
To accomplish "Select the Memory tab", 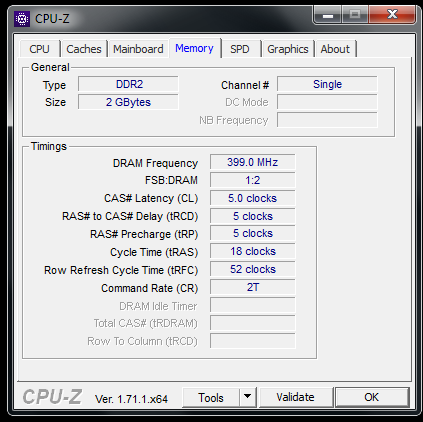I will click(x=194, y=48).
